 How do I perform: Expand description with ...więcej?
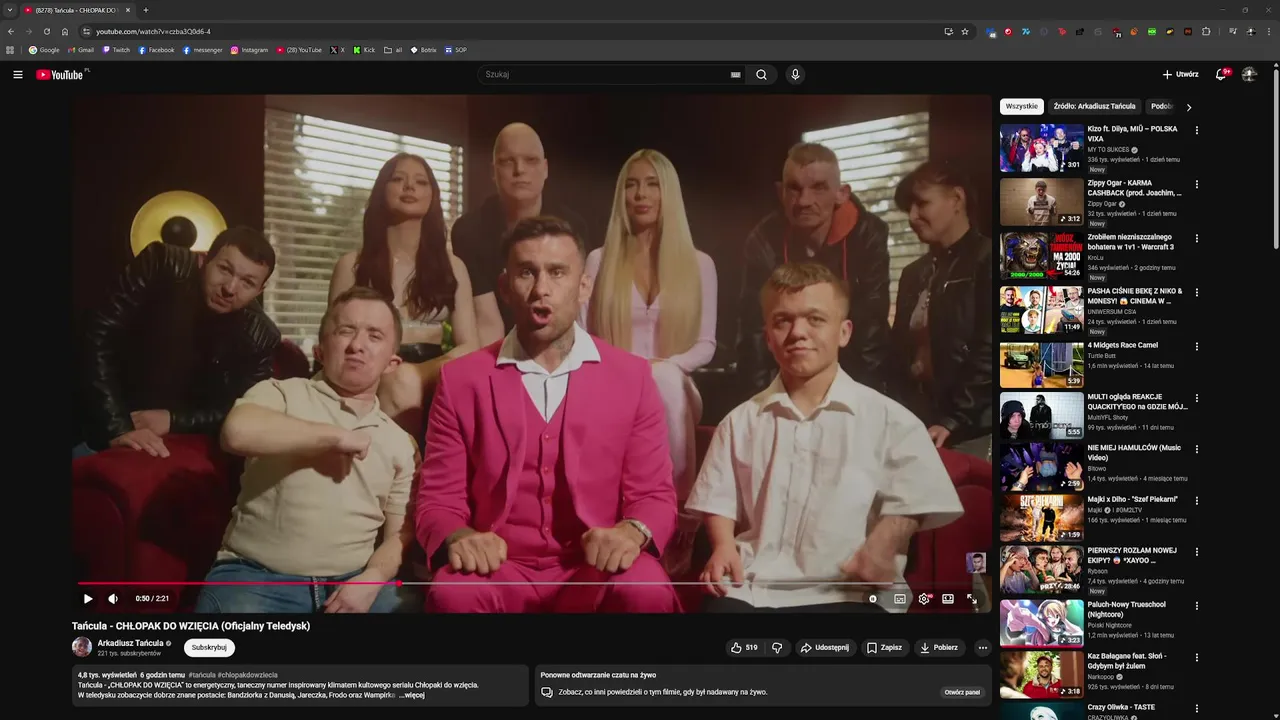[412, 695]
